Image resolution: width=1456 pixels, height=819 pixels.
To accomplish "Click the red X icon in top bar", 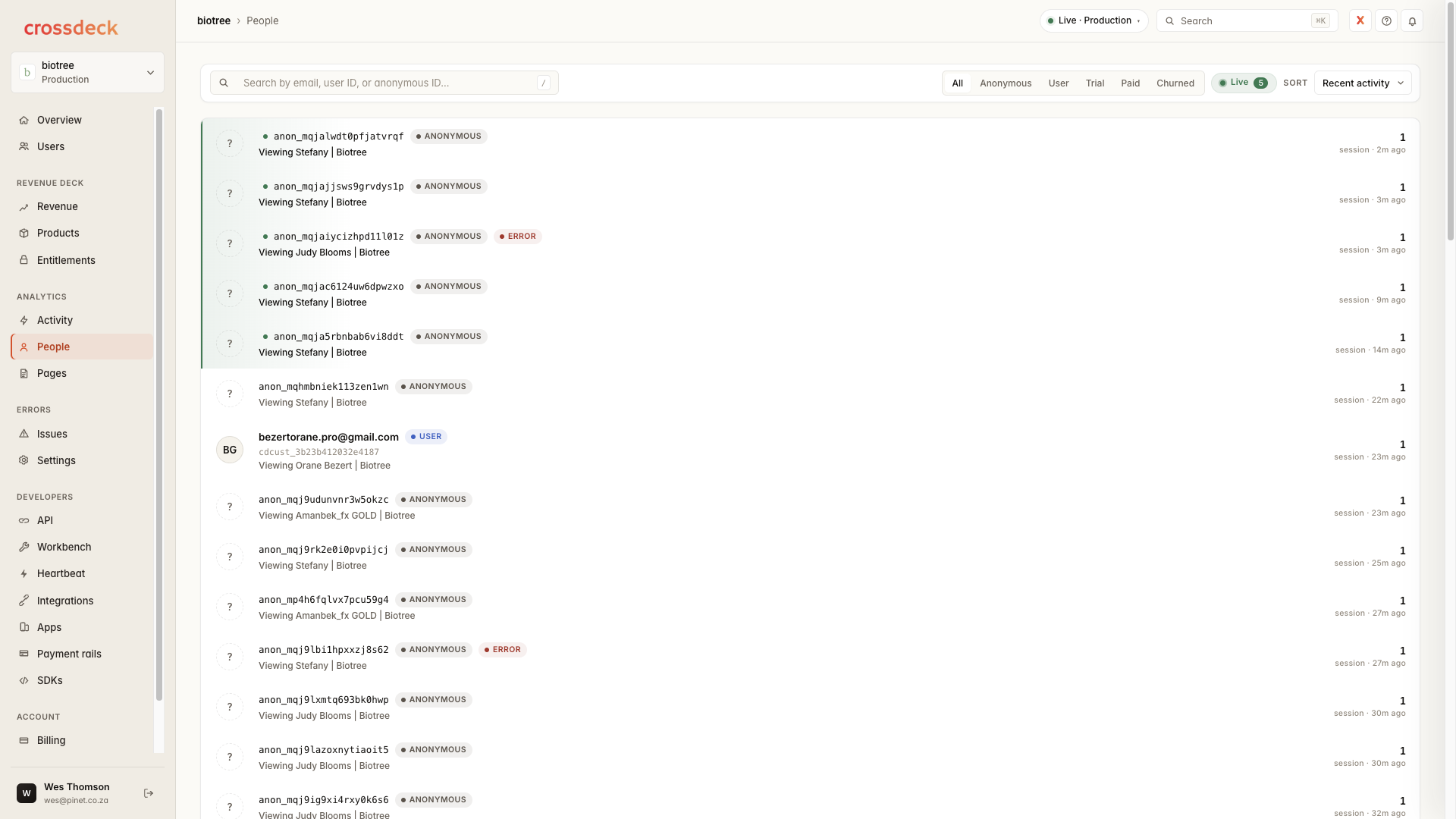I will coord(1360,20).
